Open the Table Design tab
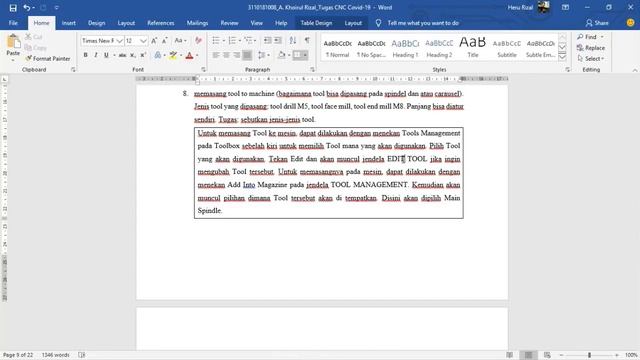Image resolution: width=640 pixels, height=360 pixels. [x=316, y=23]
